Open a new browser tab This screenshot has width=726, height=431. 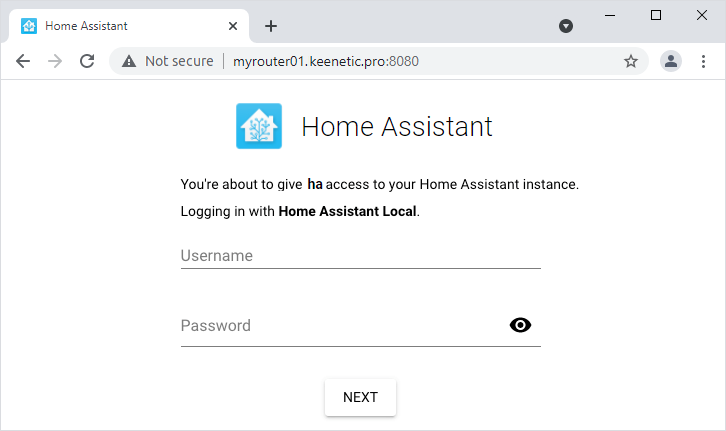point(271,26)
